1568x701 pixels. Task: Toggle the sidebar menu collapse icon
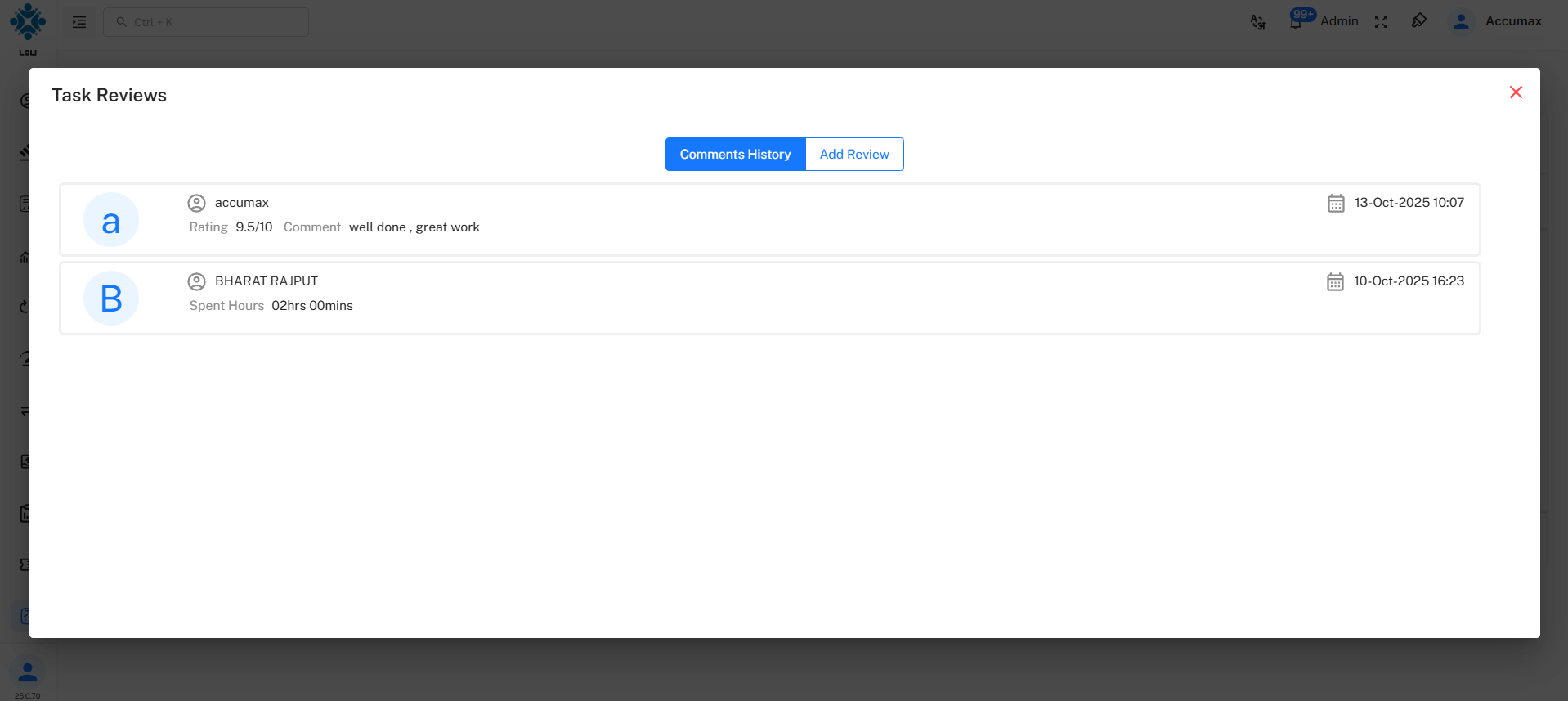pyautogui.click(x=79, y=22)
